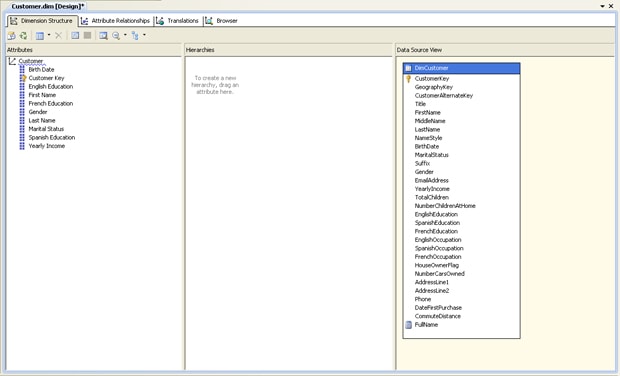
Task: Select the NumberCarsOwned column
Action: click(440, 274)
